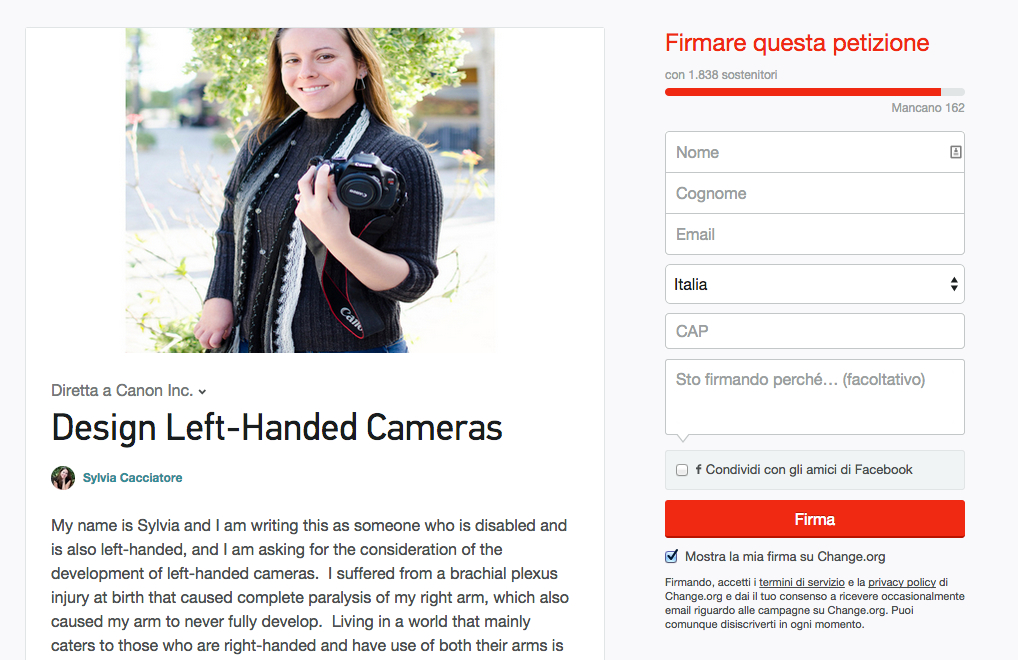Click into the Nome input field
The height and width of the screenshot is (660, 1018).
point(814,153)
